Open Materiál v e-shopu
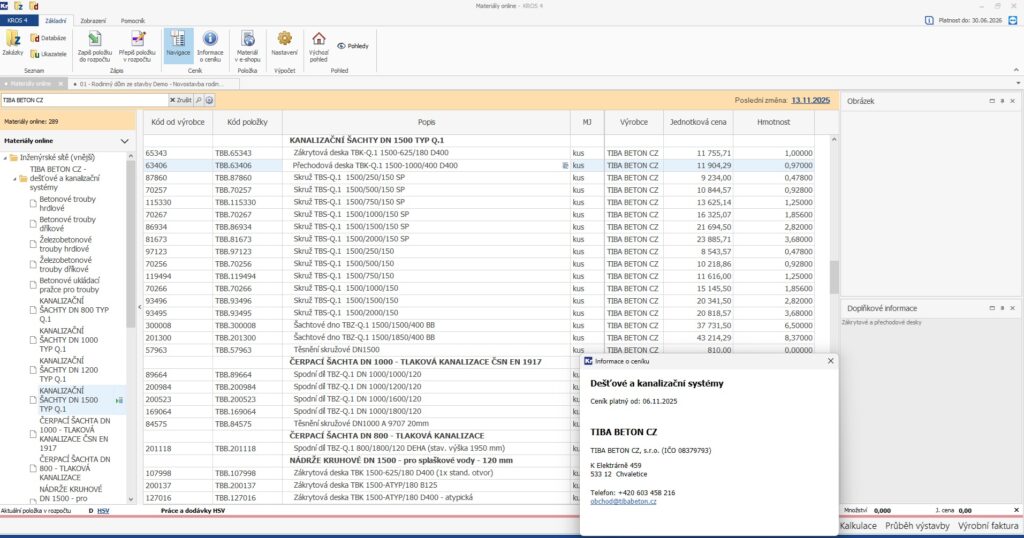The image size is (1024, 538). click(247, 46)
